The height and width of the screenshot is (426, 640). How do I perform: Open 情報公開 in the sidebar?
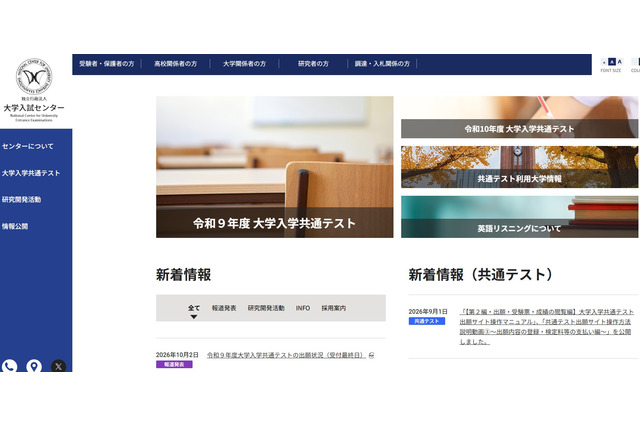[x=15, y=226]
